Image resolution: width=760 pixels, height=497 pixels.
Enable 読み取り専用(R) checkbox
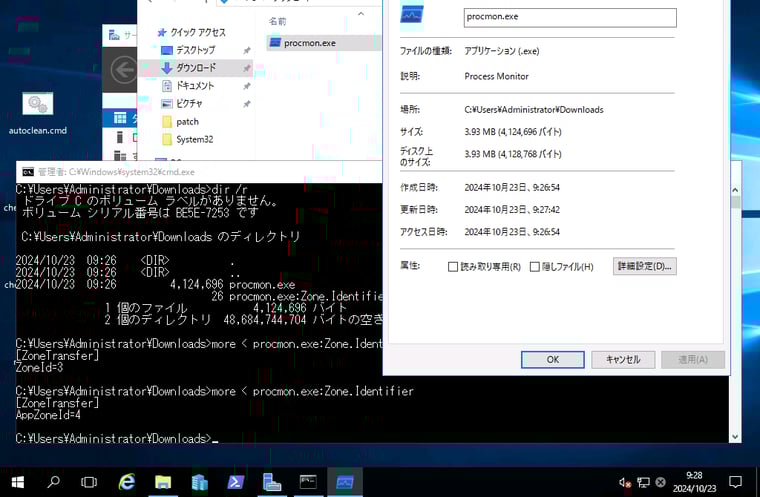[453, 267]
